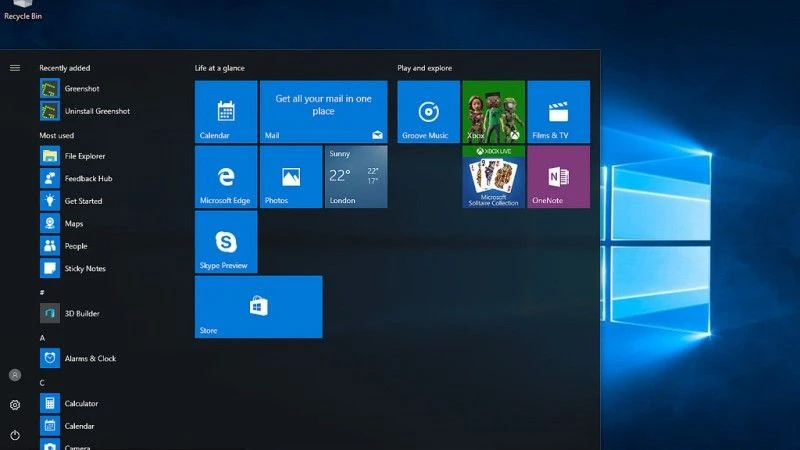Click the '#' letter index header
Screen dimensions: 800x450
[x=42, y=292]
